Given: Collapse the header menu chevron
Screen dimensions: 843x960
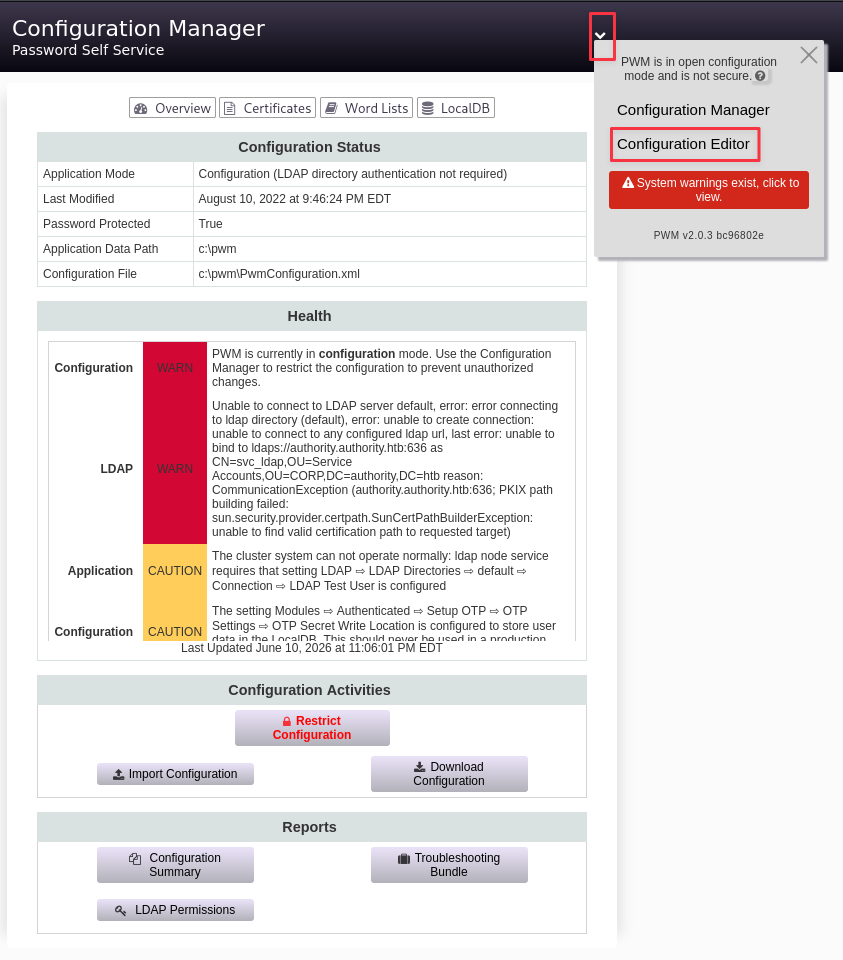Looking at the screenshot, I should tap(601, 36).
